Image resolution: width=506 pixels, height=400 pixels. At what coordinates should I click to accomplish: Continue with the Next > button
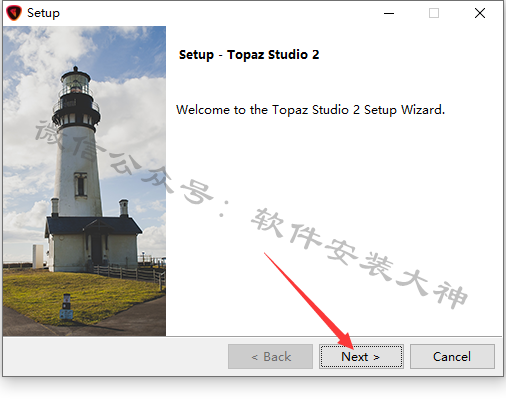point(361,357)
